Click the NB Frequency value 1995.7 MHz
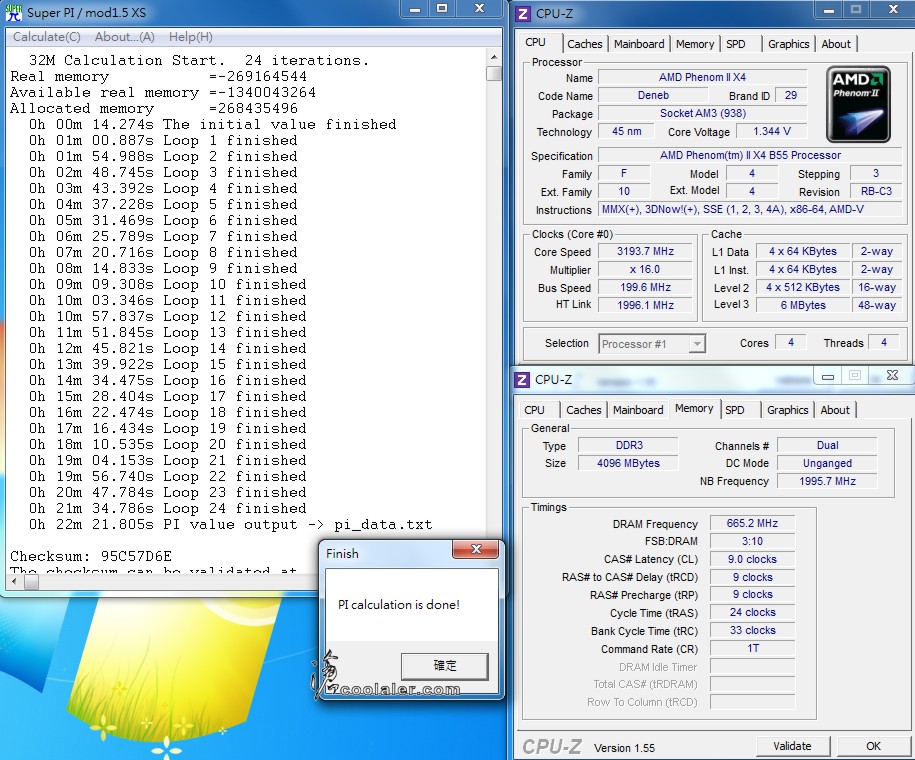 pos(827,482)
